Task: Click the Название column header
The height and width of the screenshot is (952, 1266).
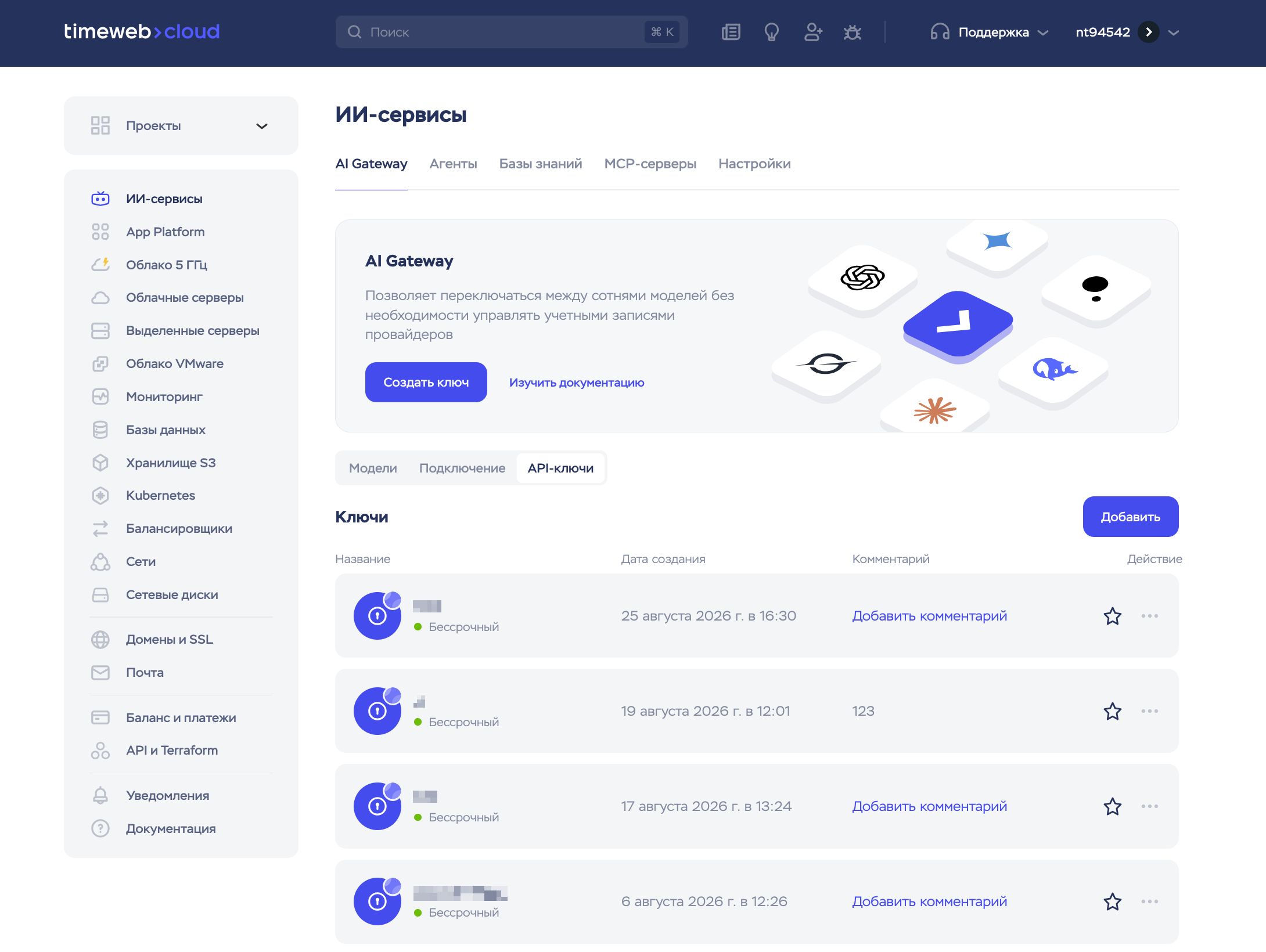Action: [363, 559]
